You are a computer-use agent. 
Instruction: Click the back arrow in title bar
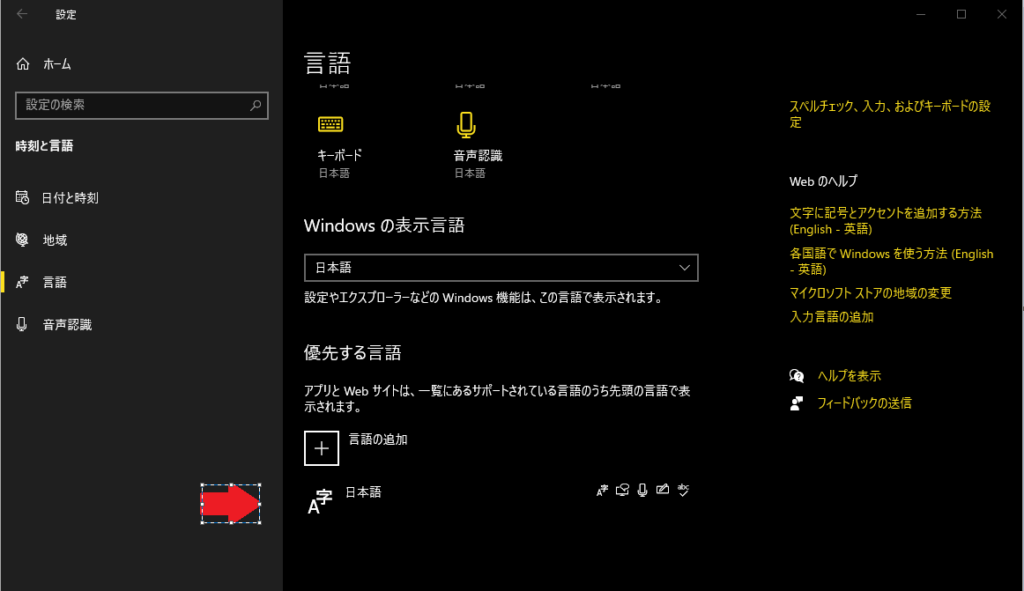coord(22,14)
